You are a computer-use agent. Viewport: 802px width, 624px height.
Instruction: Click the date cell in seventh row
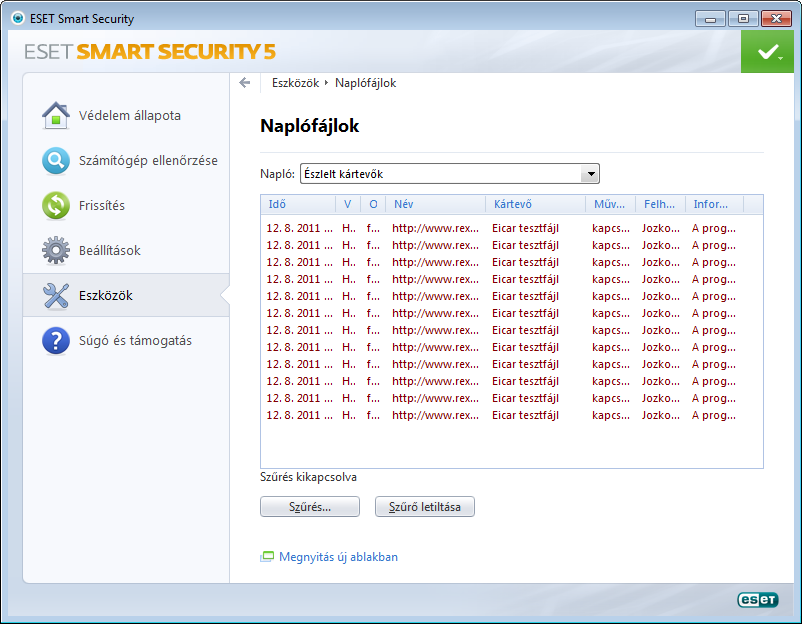point(299,330)
